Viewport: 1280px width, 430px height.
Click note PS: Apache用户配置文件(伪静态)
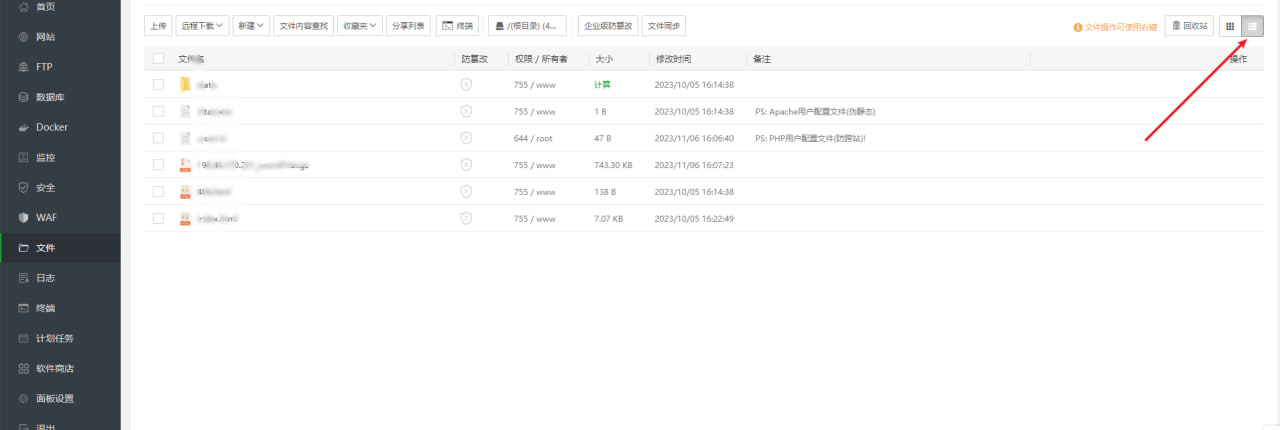[815, 111]
